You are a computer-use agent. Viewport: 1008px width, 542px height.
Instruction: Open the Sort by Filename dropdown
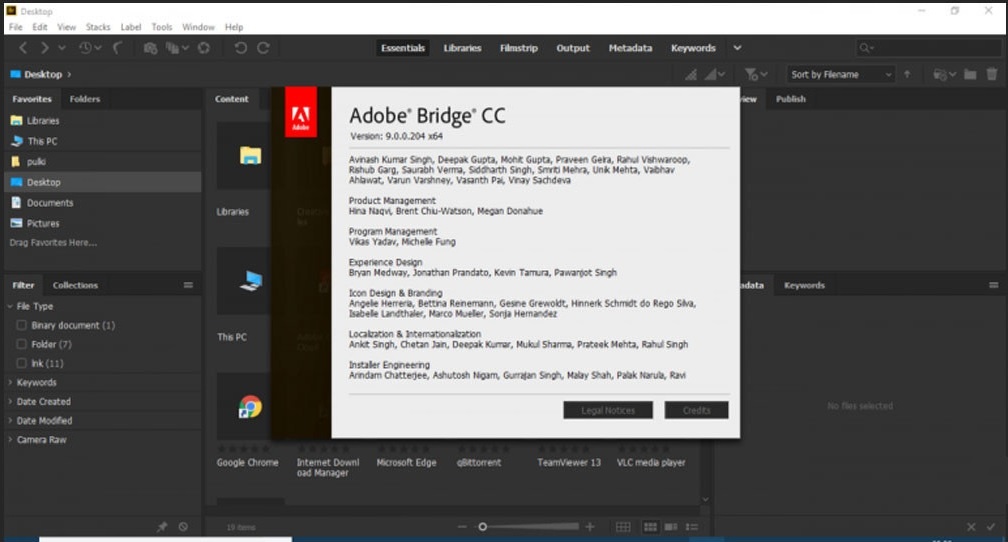coord(841,74)
